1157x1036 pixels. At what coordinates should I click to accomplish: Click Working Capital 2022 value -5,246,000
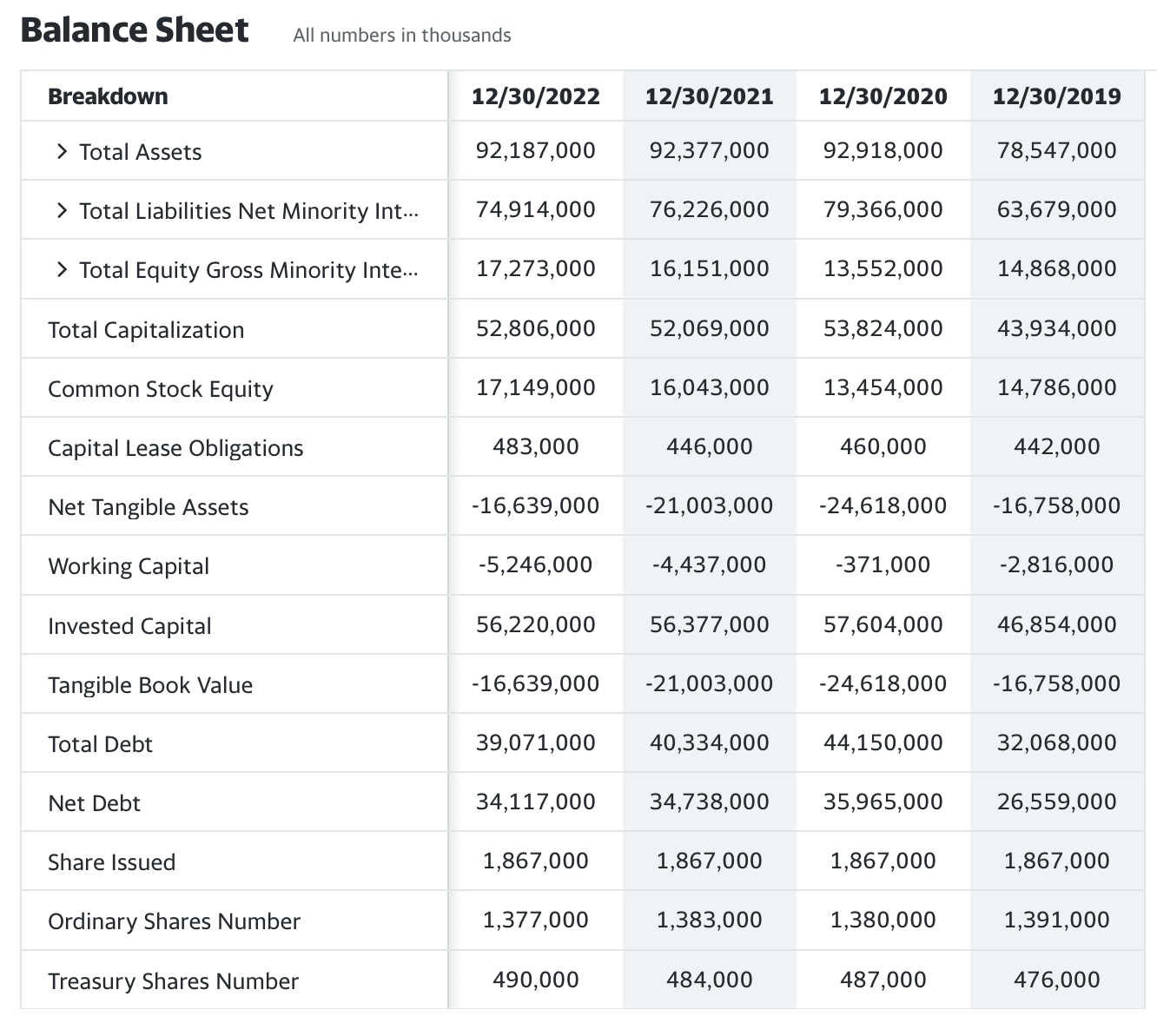(x=536, y=564)
